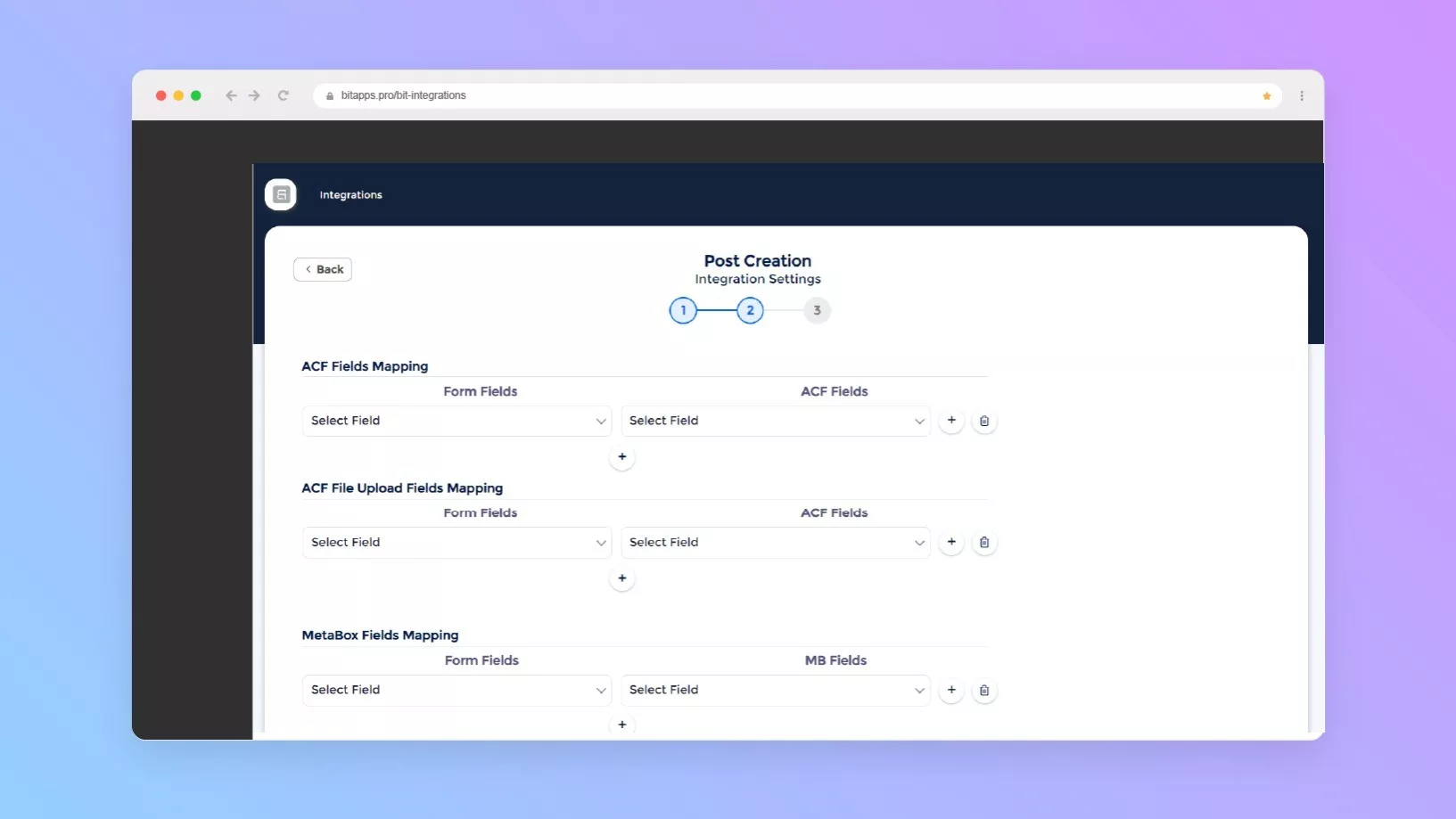Click the Back button

pyautogui.click(x=323, y=269)
